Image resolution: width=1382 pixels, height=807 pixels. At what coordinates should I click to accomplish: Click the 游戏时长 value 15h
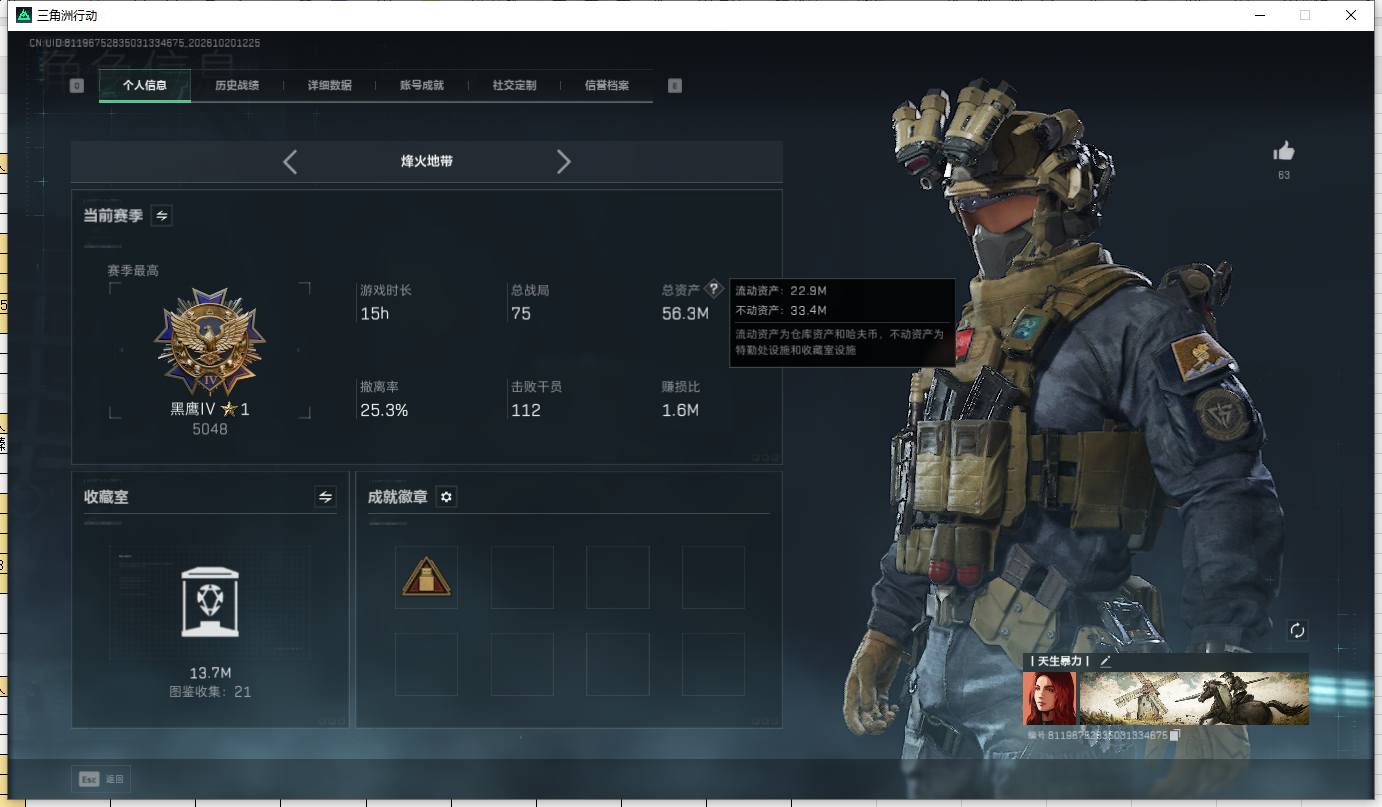coord(375,313)
